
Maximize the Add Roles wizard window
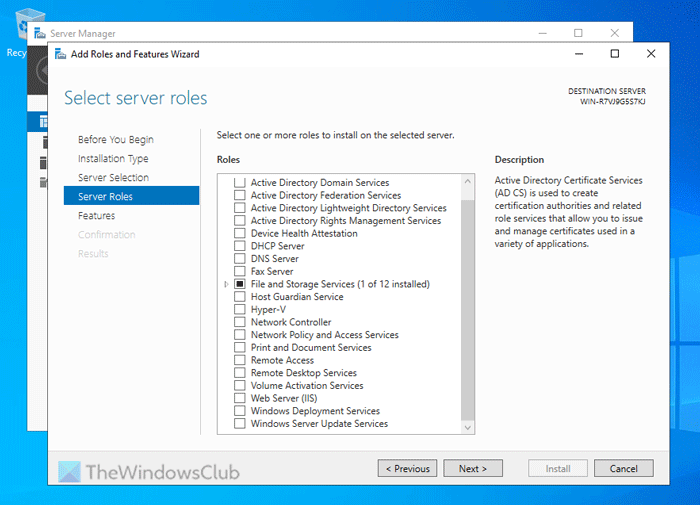coord(615,54)
